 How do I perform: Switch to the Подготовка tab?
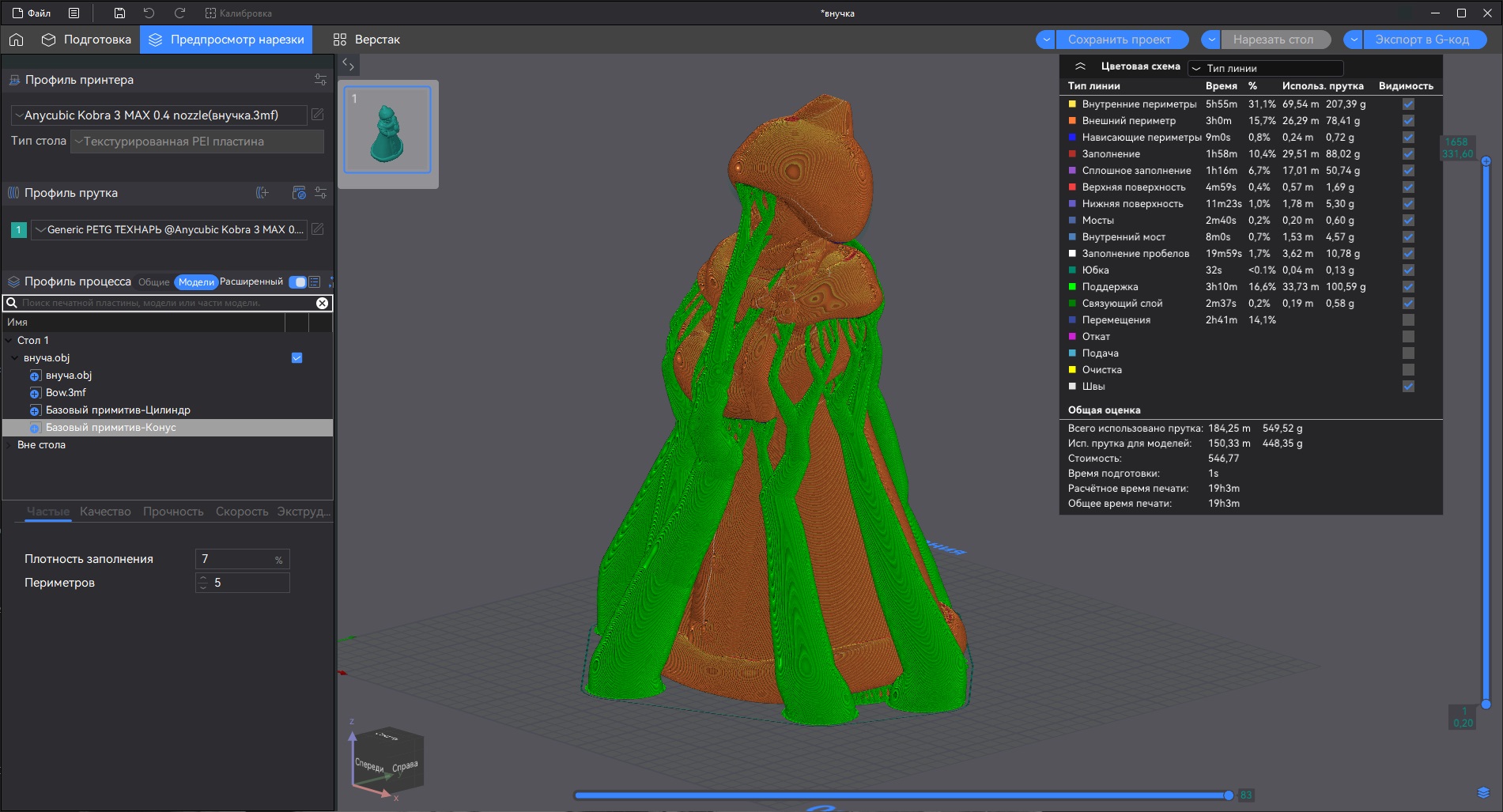coord(87,40)
